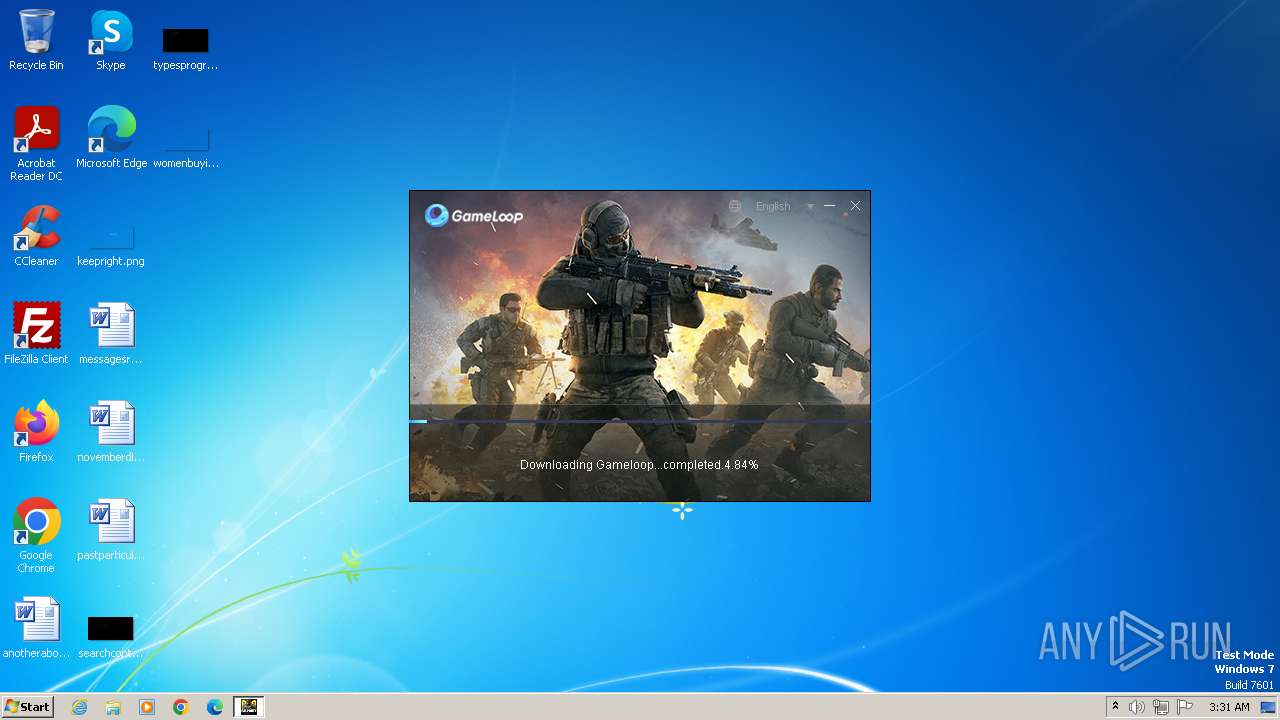This screenshot has width=1280, height=720.
Task: Select the womenbuyi... desktop file
Action: pos(186,147)
